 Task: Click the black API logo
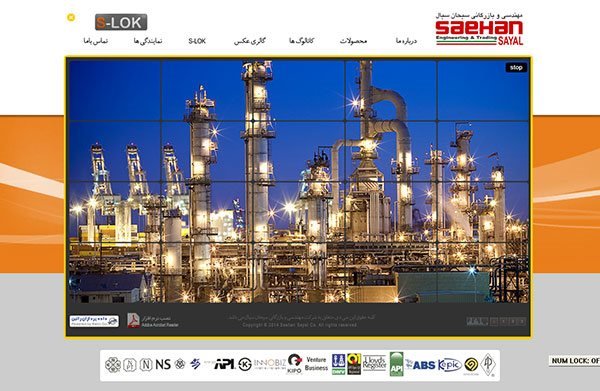click(224, 364)
